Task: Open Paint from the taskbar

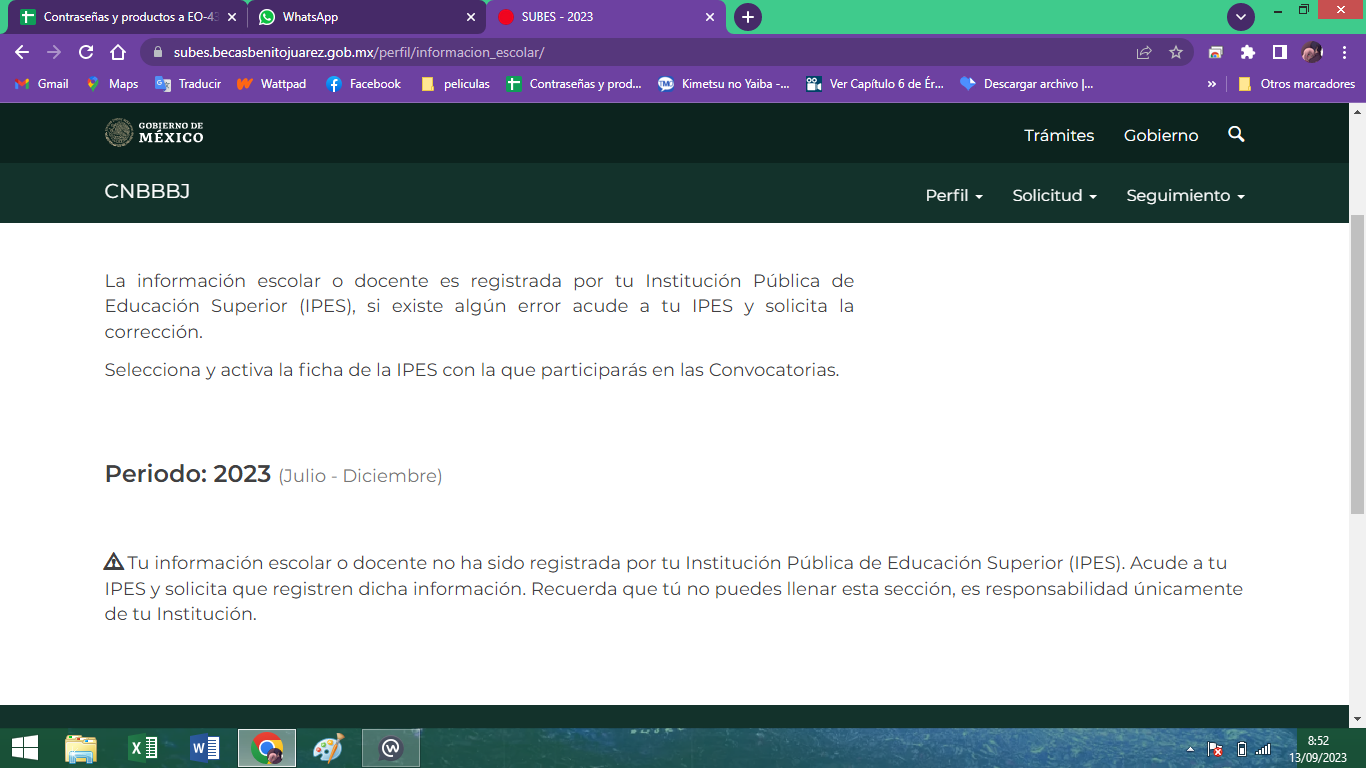Action: (328, 748)
